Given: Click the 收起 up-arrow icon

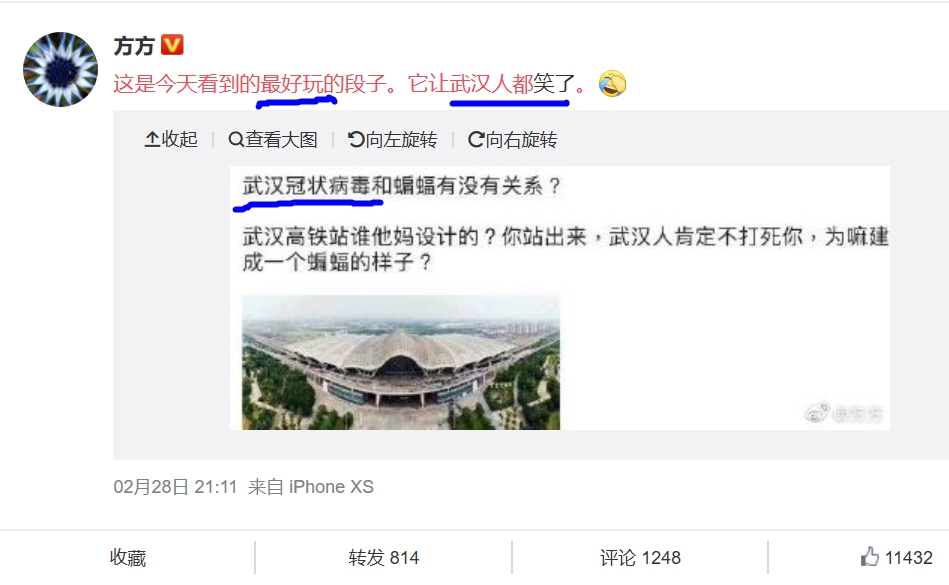Looking at the screenshot, I should (152, 140).
